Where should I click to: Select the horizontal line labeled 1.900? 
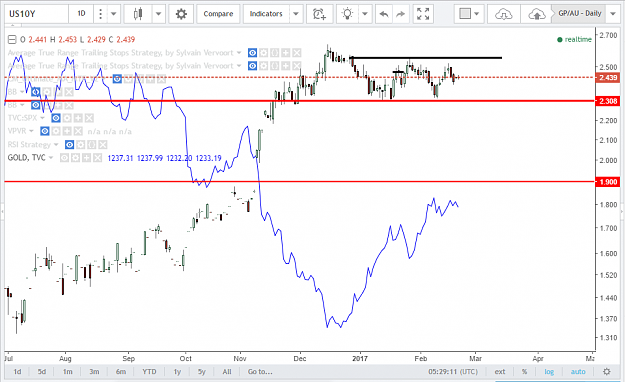(x=300, y=182)
